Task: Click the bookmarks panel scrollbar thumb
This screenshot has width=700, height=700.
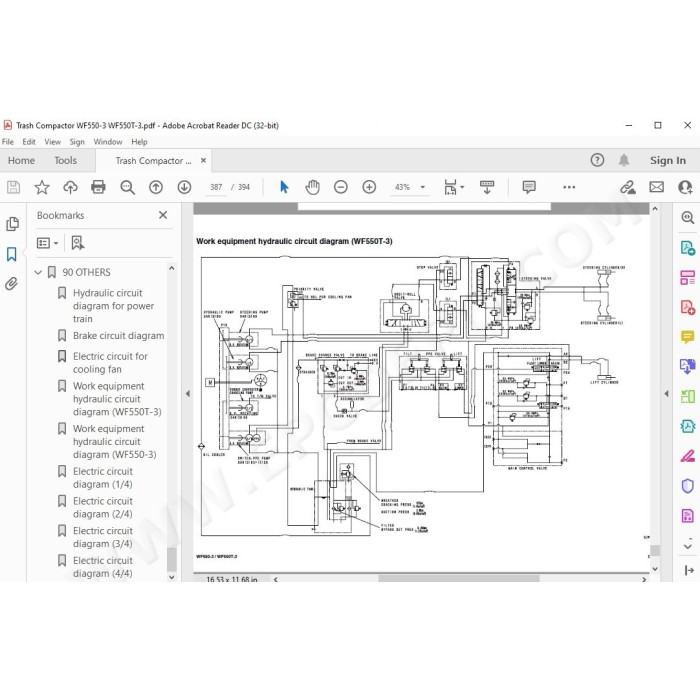Action: (171, 559)
